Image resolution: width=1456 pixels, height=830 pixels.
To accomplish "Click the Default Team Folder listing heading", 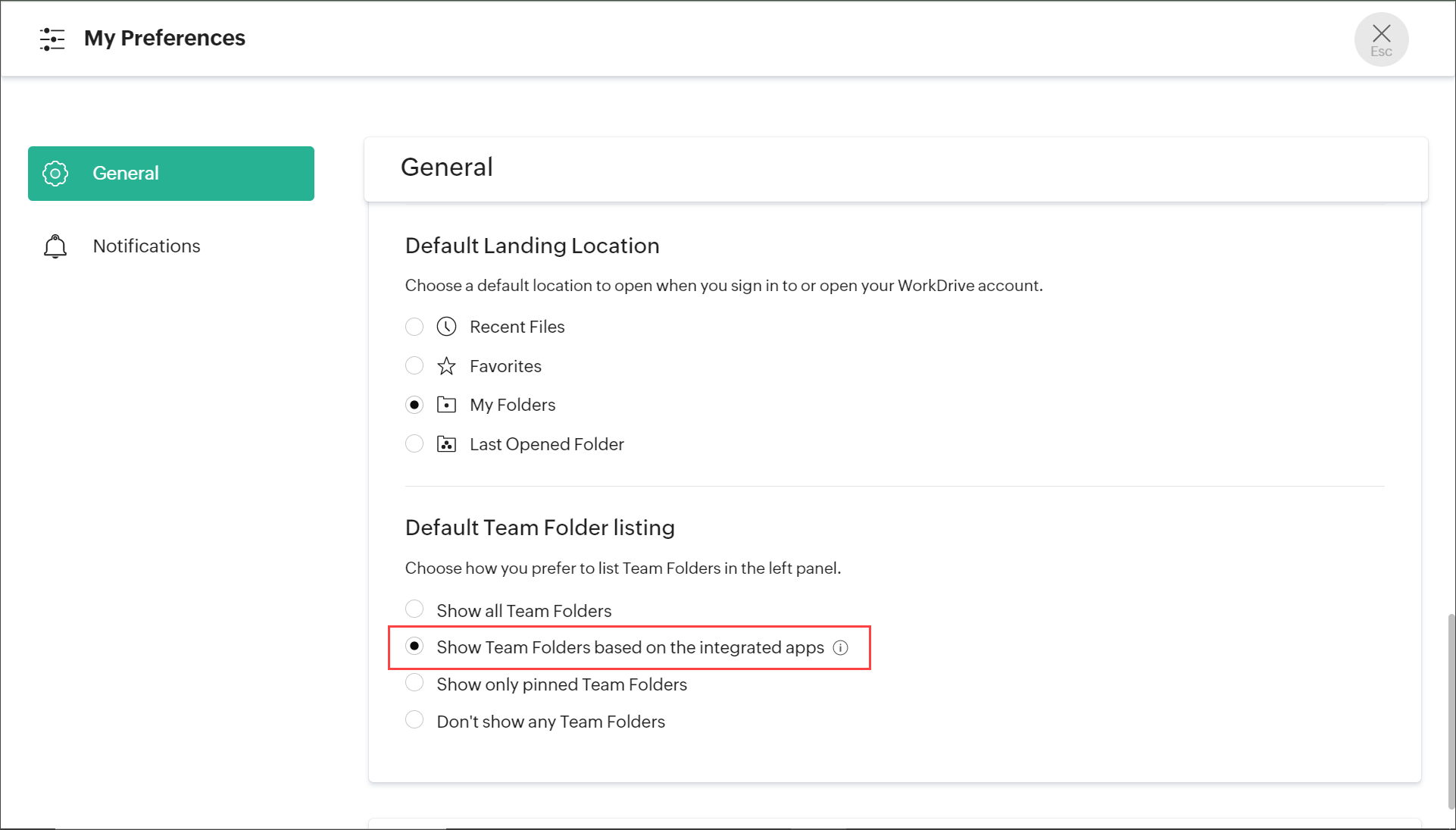I will point(540,528).
